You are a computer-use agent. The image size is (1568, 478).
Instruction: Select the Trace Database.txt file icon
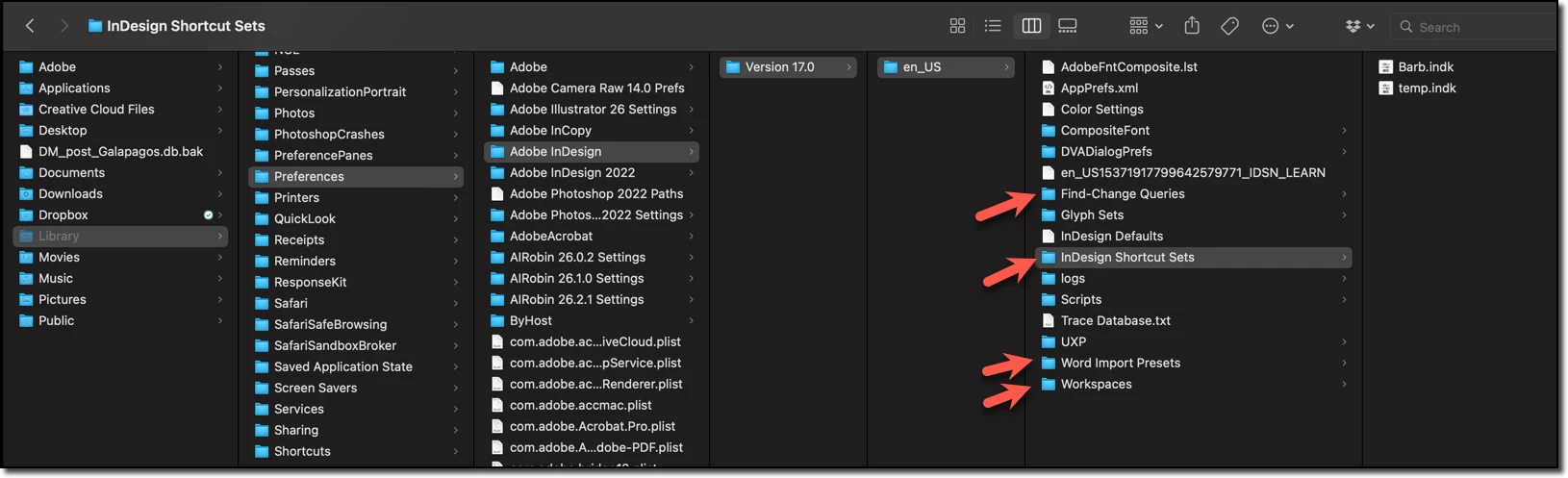(x=1049, y=320)
